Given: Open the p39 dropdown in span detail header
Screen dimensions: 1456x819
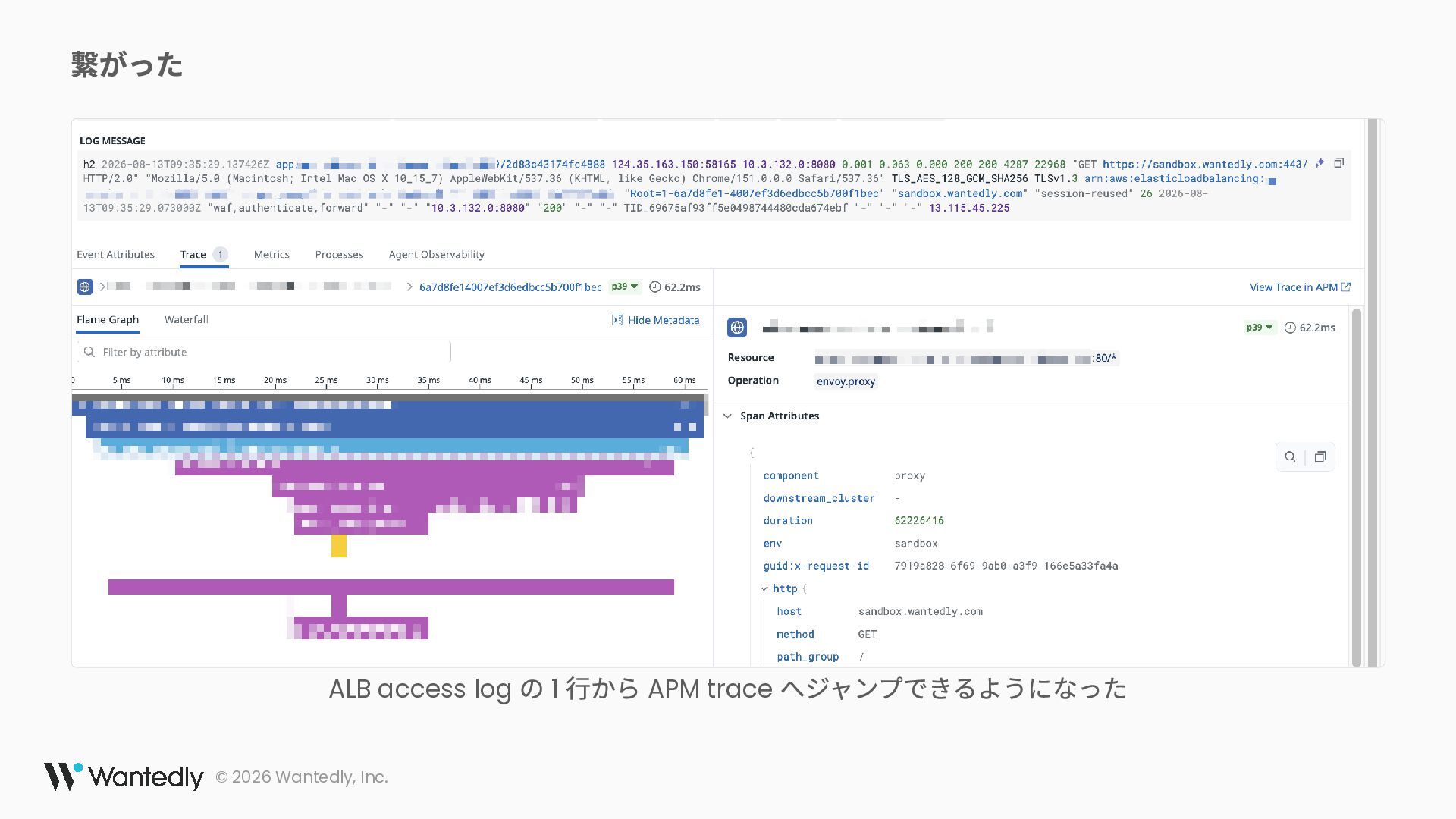Looking at the screenshot, I should pos(1260,328).
